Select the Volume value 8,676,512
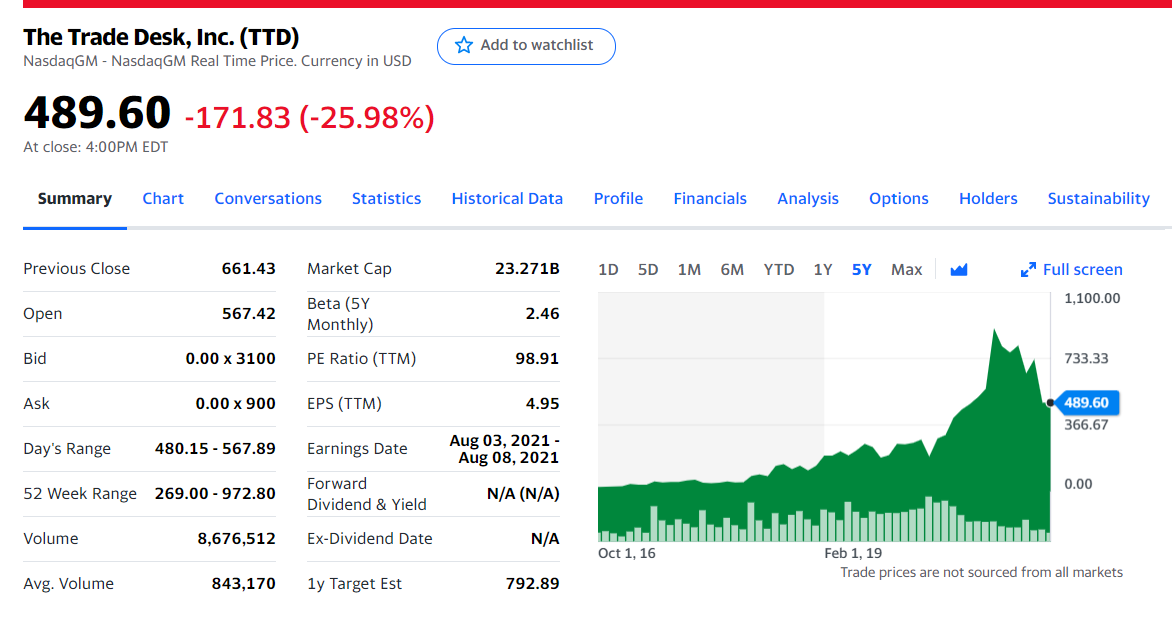Screen dimensions: 1172x639 click(236, 539)
